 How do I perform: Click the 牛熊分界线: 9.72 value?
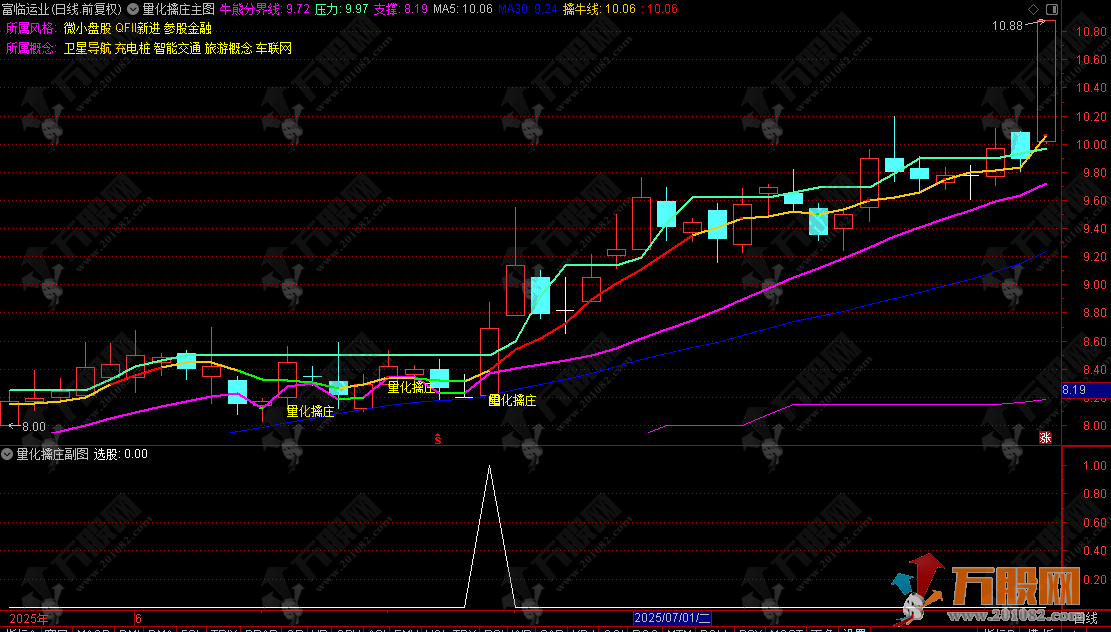tap(265, 9)
